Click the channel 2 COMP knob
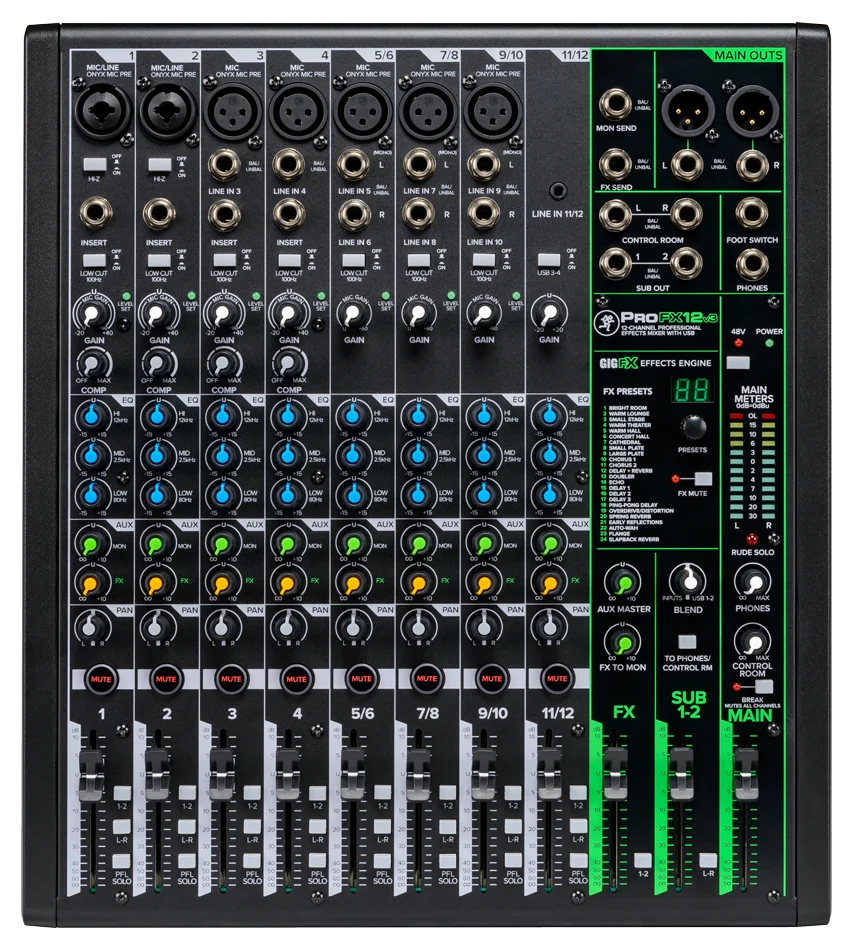The height and width of the screenshot is (951, 853). pyautogui.click(x=157, y=363)
